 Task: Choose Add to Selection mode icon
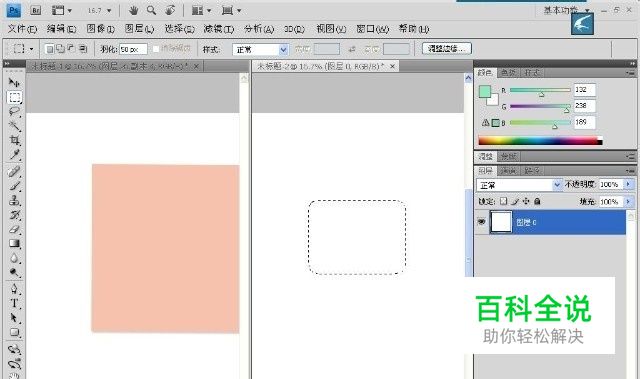click(60, 49)
